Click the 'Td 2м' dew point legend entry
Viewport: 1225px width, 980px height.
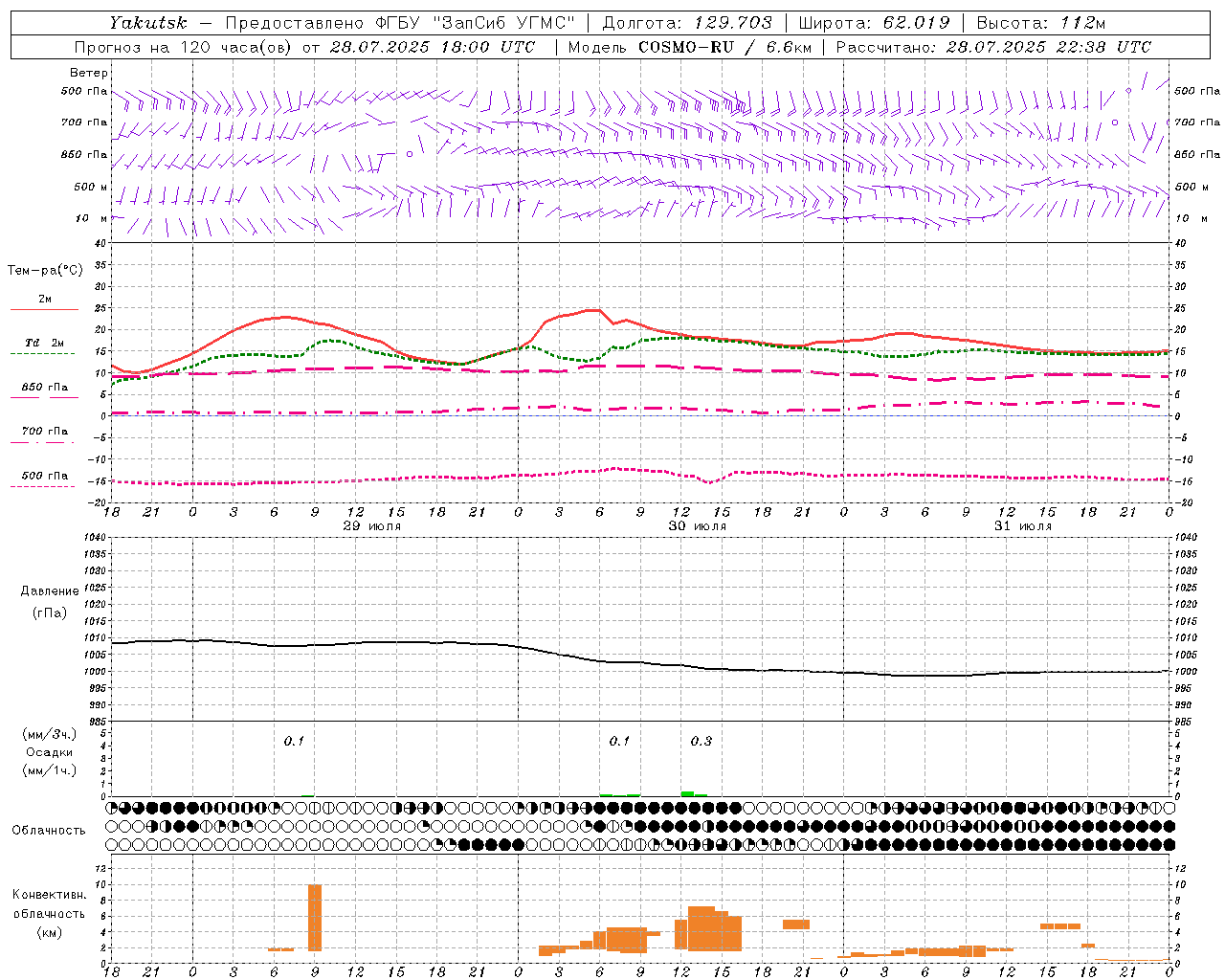[x=45, y=343]
